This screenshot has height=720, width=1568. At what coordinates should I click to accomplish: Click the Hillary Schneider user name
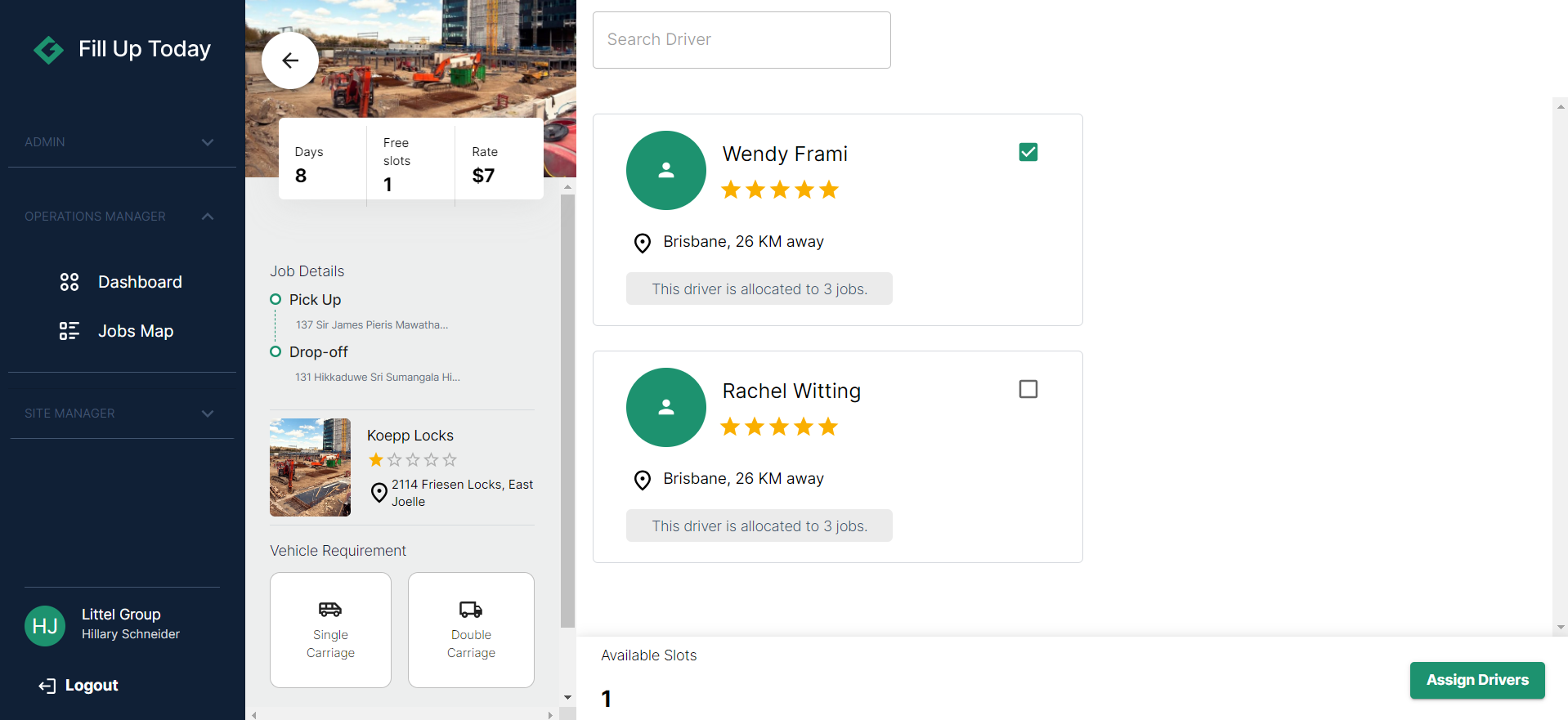point(131,634)
